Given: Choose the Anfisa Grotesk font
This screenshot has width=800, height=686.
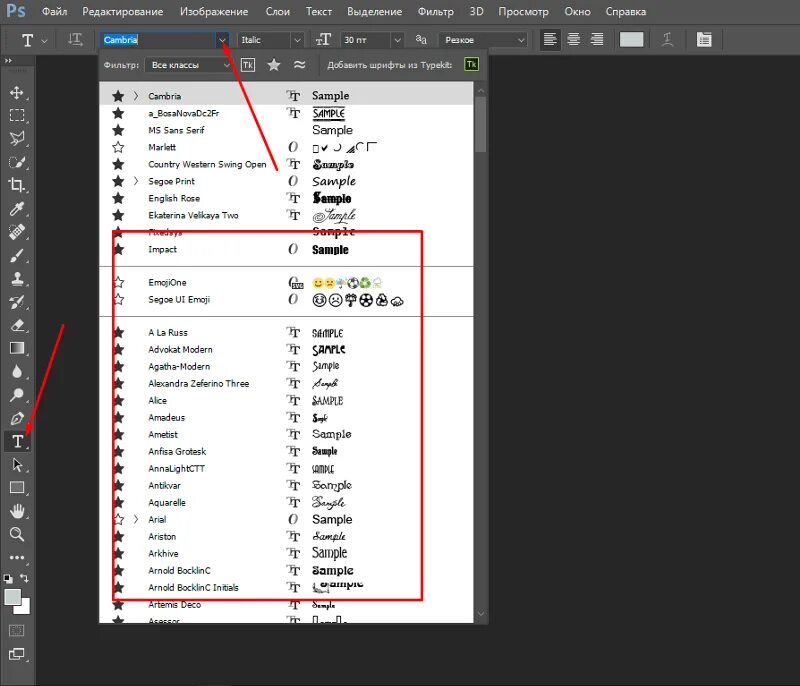Looking at the screenshot, I should click(286, 451).
